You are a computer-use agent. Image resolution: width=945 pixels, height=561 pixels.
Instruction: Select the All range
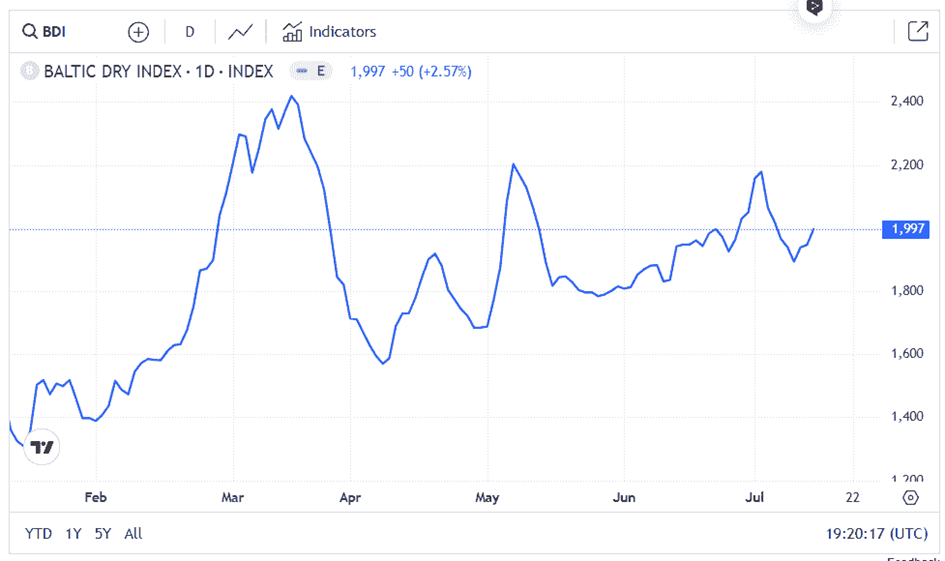coord(133,533)
